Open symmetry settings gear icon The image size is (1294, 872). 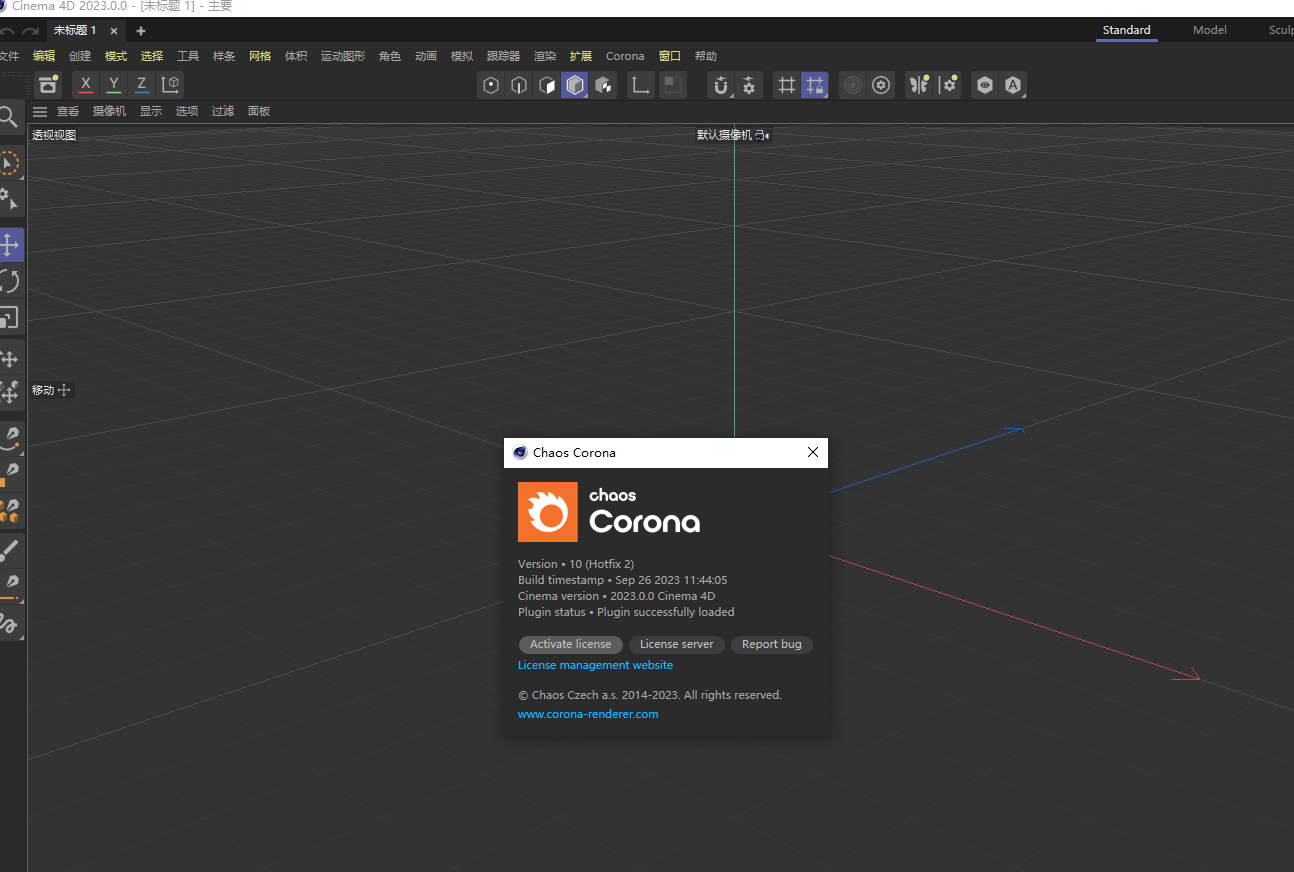pyautogui.click(x=947, y=85)
